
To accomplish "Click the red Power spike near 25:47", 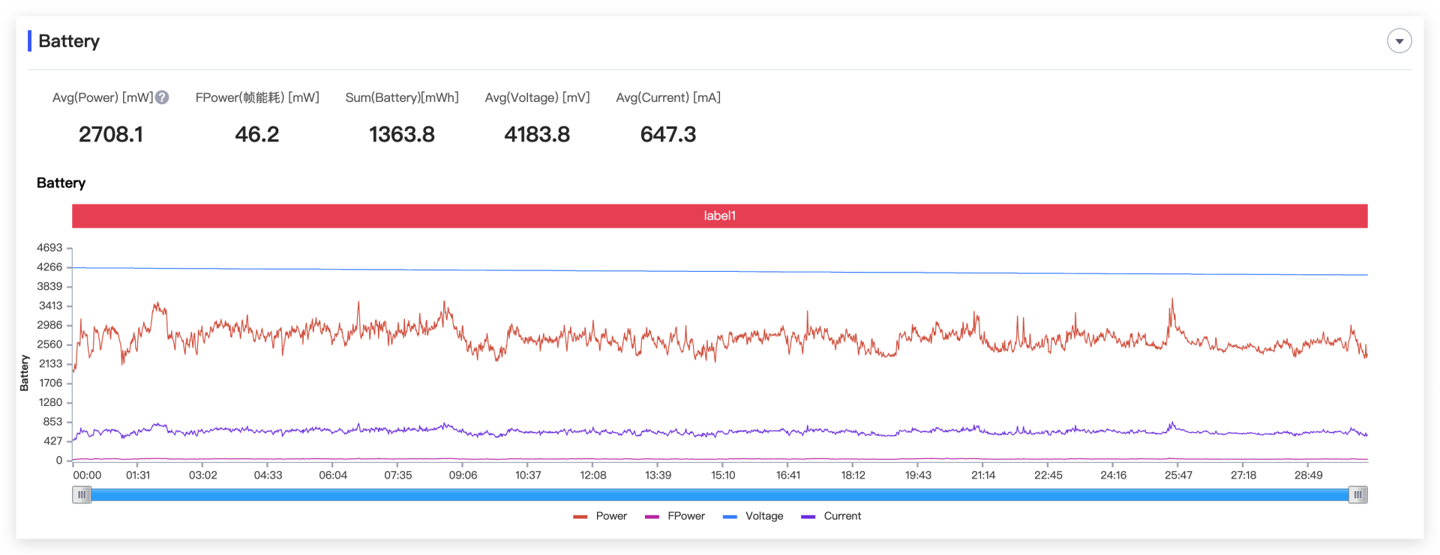I will click(x=1172, y=300).
